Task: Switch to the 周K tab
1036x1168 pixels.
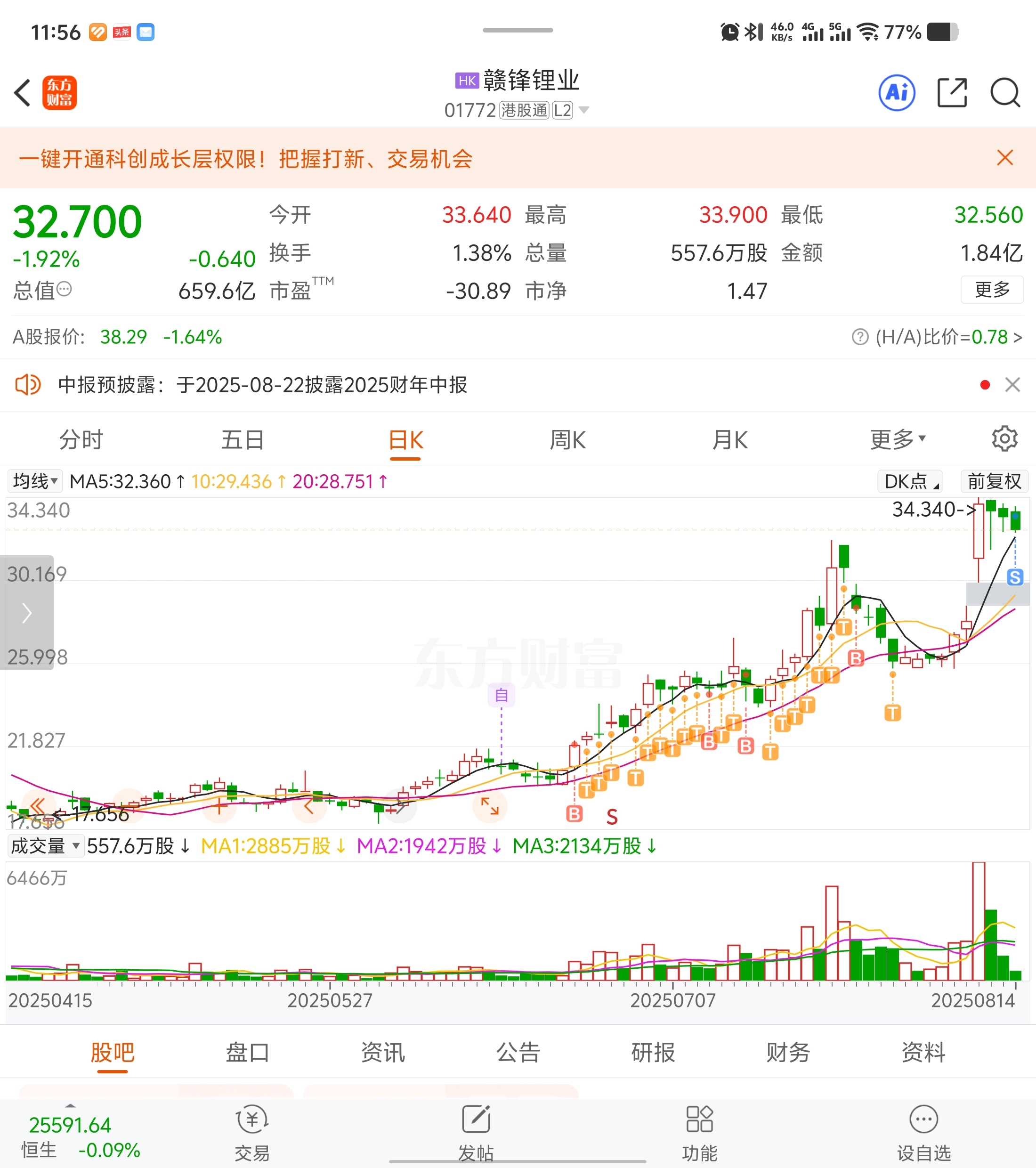Action: pyautogui.click(x=567, y=440)
